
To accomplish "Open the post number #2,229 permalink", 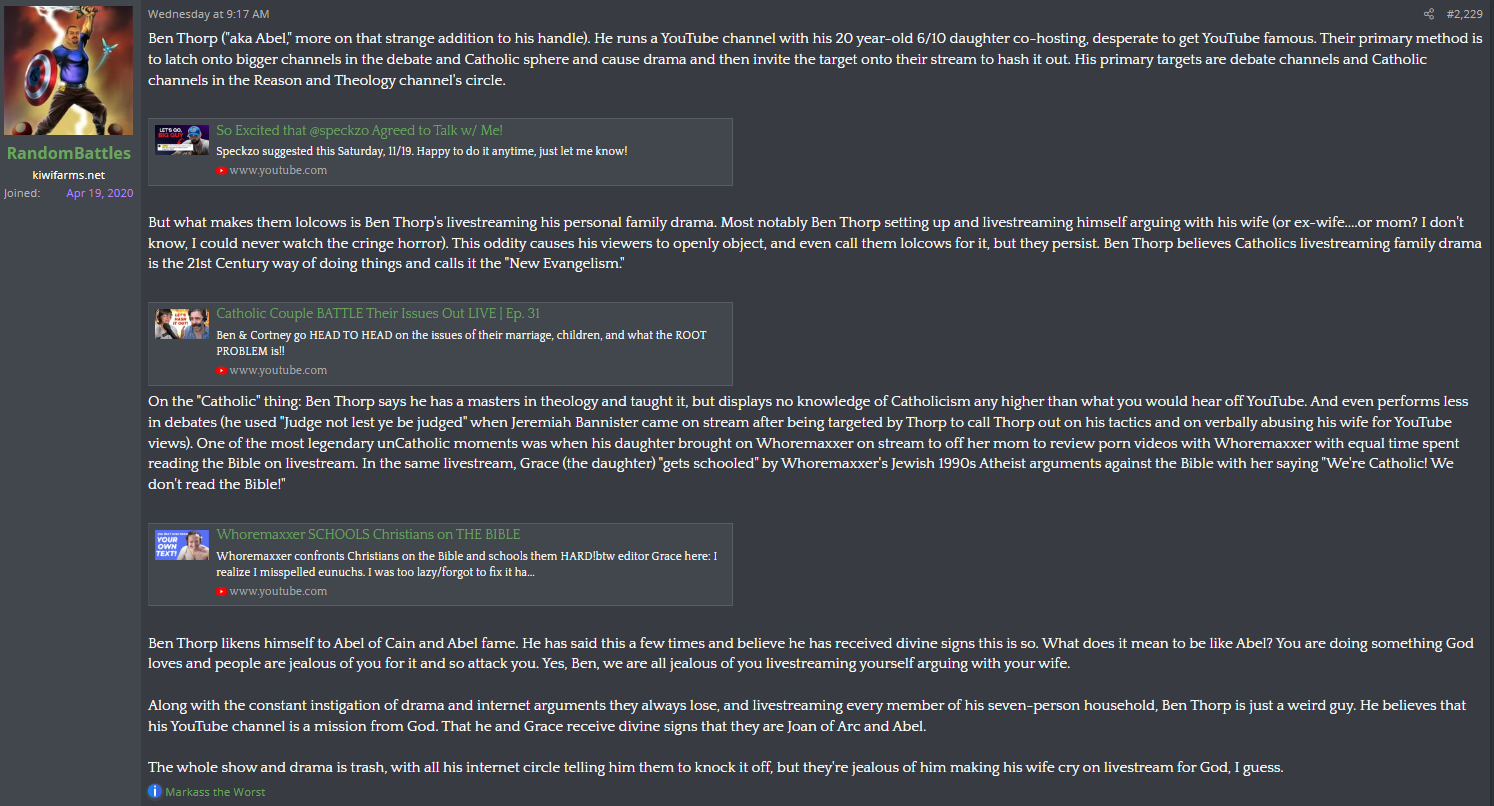I will [x=1466, y=14].
